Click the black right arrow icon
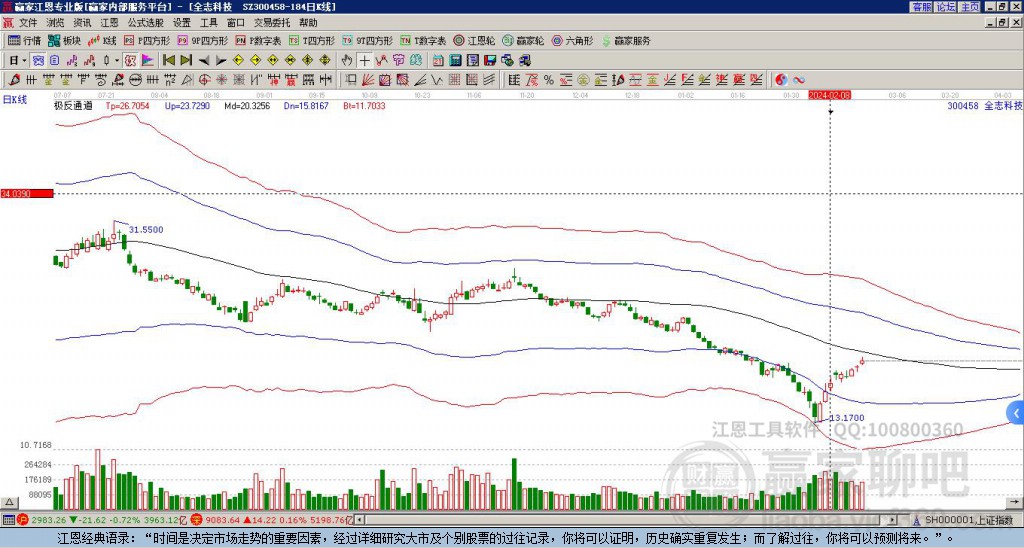The image size is (1024, 548). click(221, 60)
